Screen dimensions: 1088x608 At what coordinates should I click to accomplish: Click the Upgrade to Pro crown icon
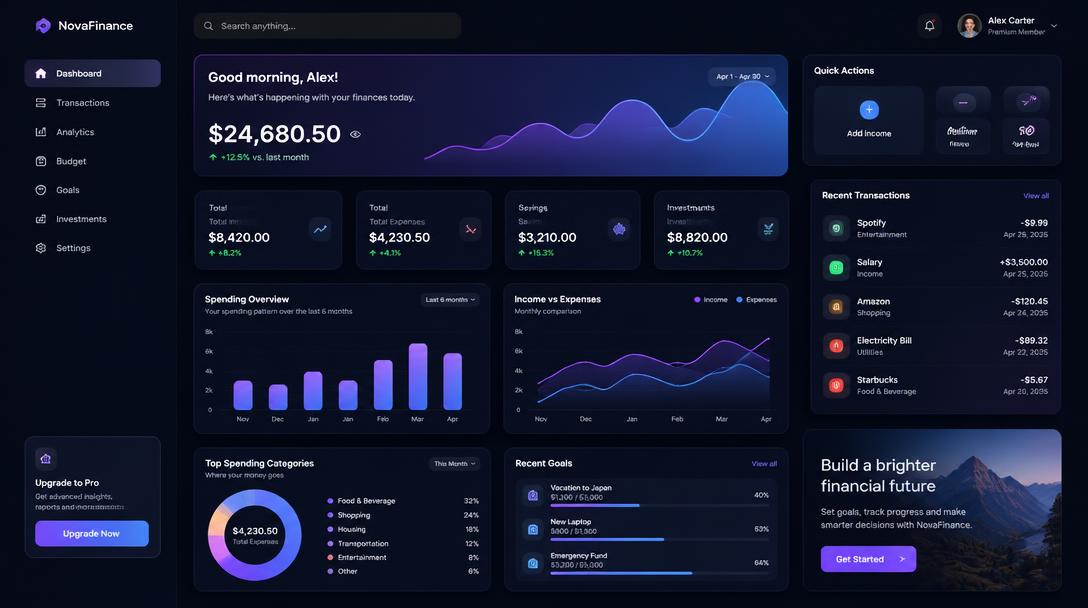46,459
